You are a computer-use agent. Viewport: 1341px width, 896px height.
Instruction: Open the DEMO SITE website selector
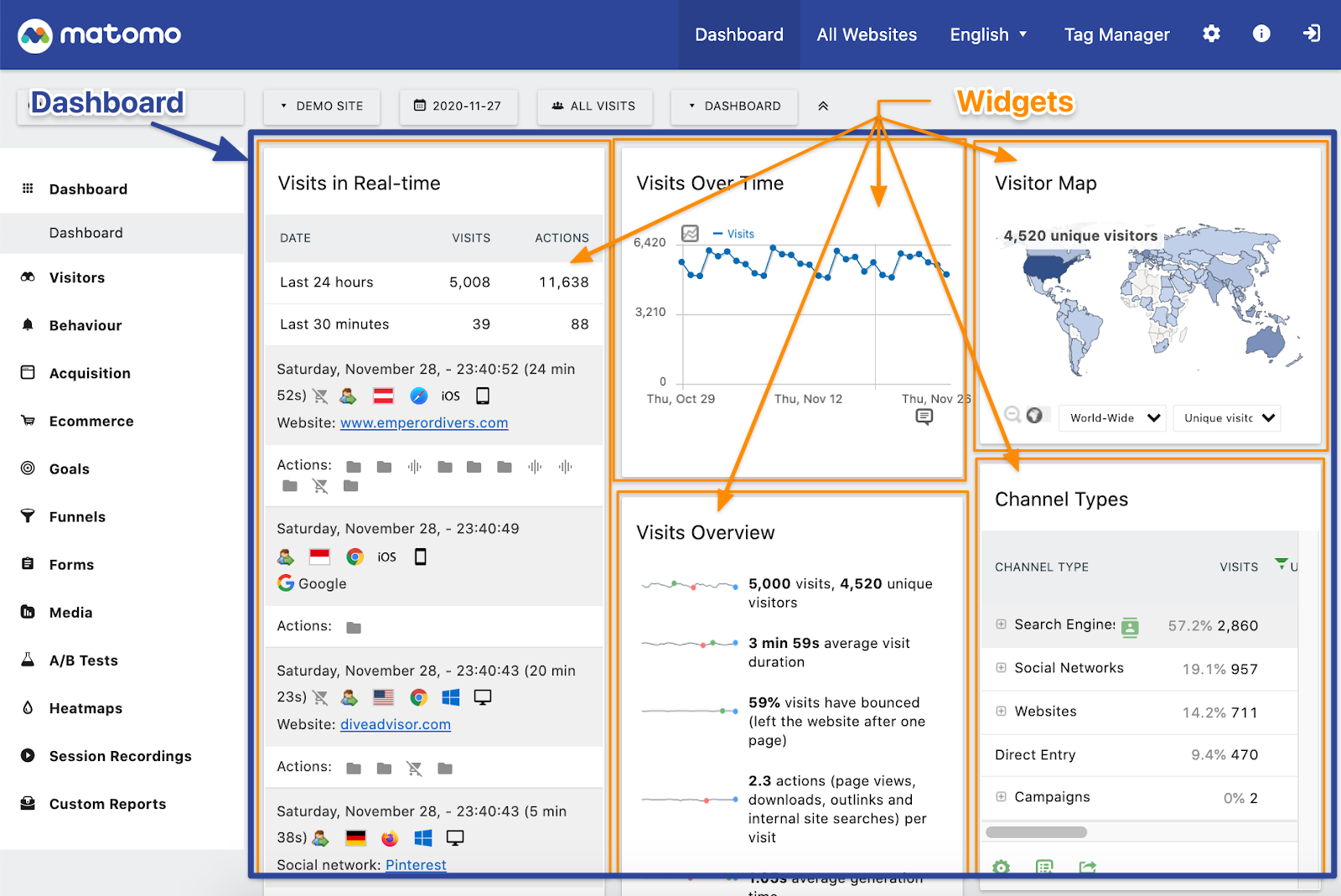322,106
